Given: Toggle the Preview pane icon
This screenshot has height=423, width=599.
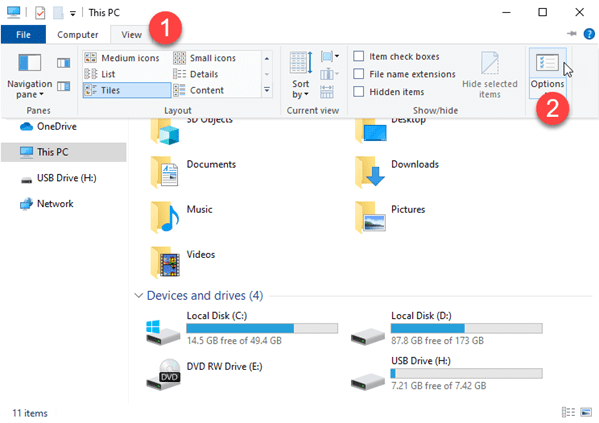Looking at the screenshot, I should coord(63,63).
